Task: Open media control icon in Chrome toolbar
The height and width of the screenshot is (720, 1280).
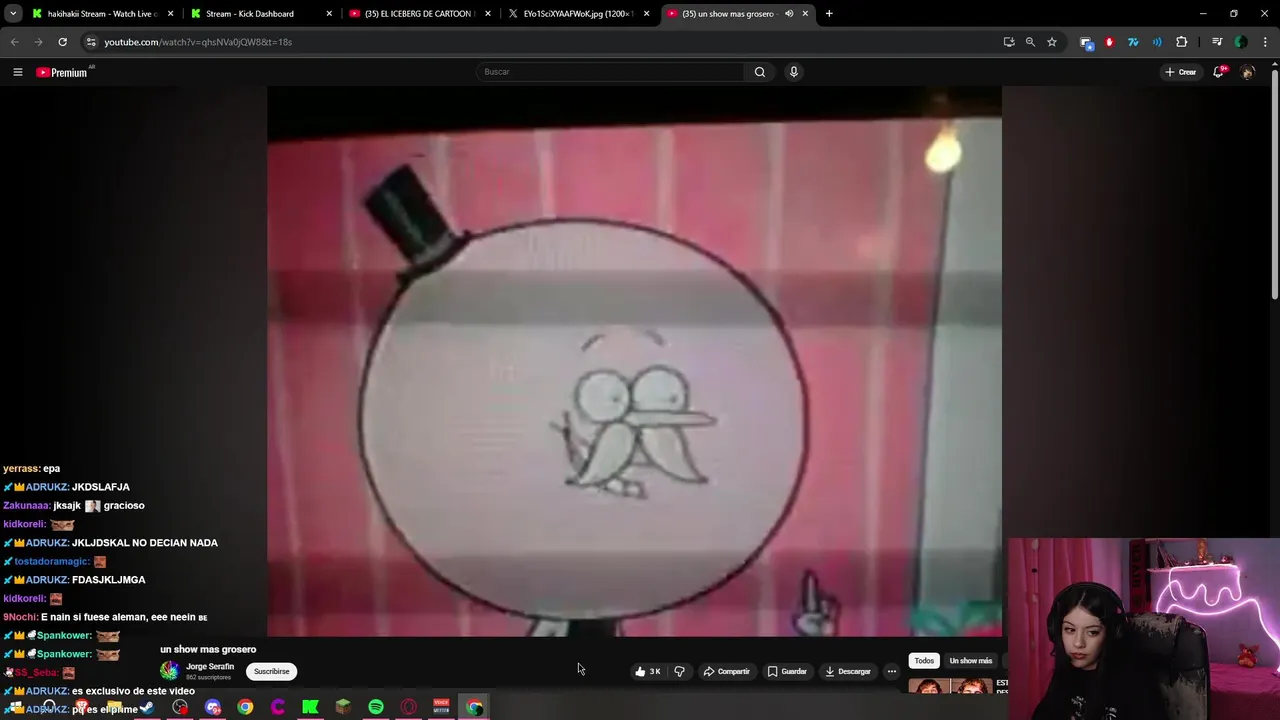Action: point(1217,42)
